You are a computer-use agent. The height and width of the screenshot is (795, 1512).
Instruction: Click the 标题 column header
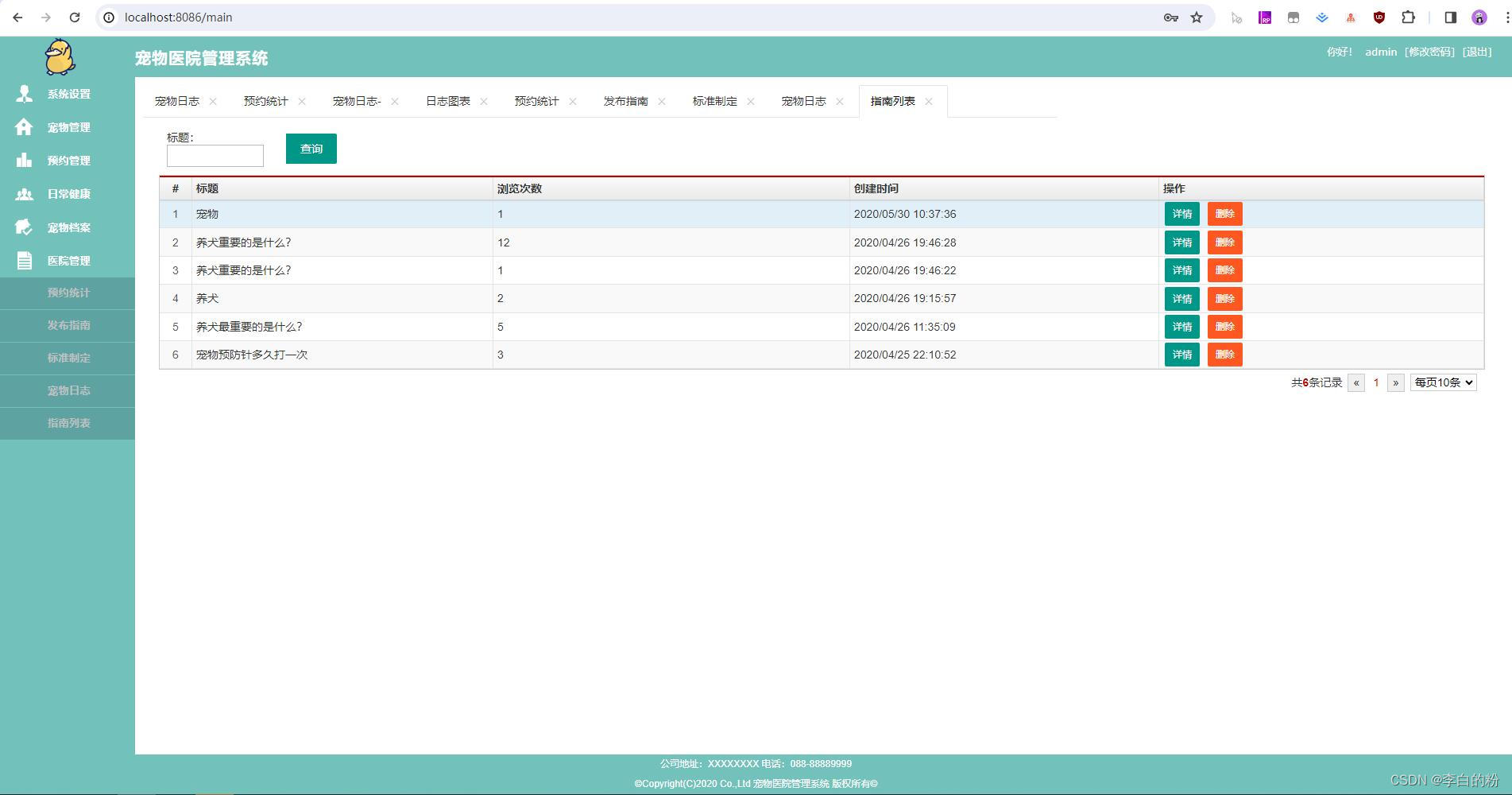pyautogui.click(x=342, y=188)
